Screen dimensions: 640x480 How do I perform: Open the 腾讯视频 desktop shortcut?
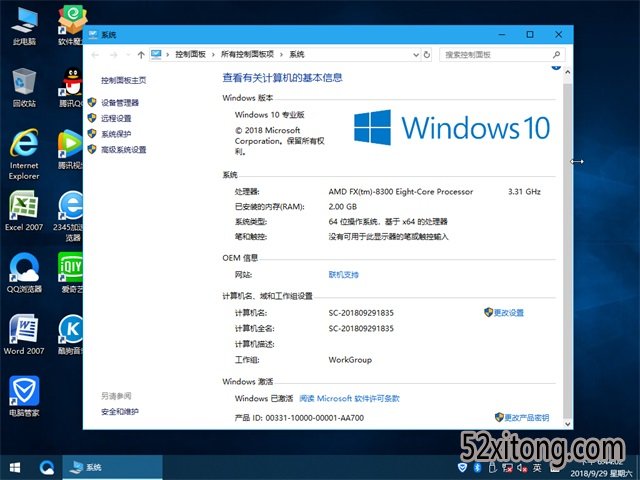tap(71, 149)
